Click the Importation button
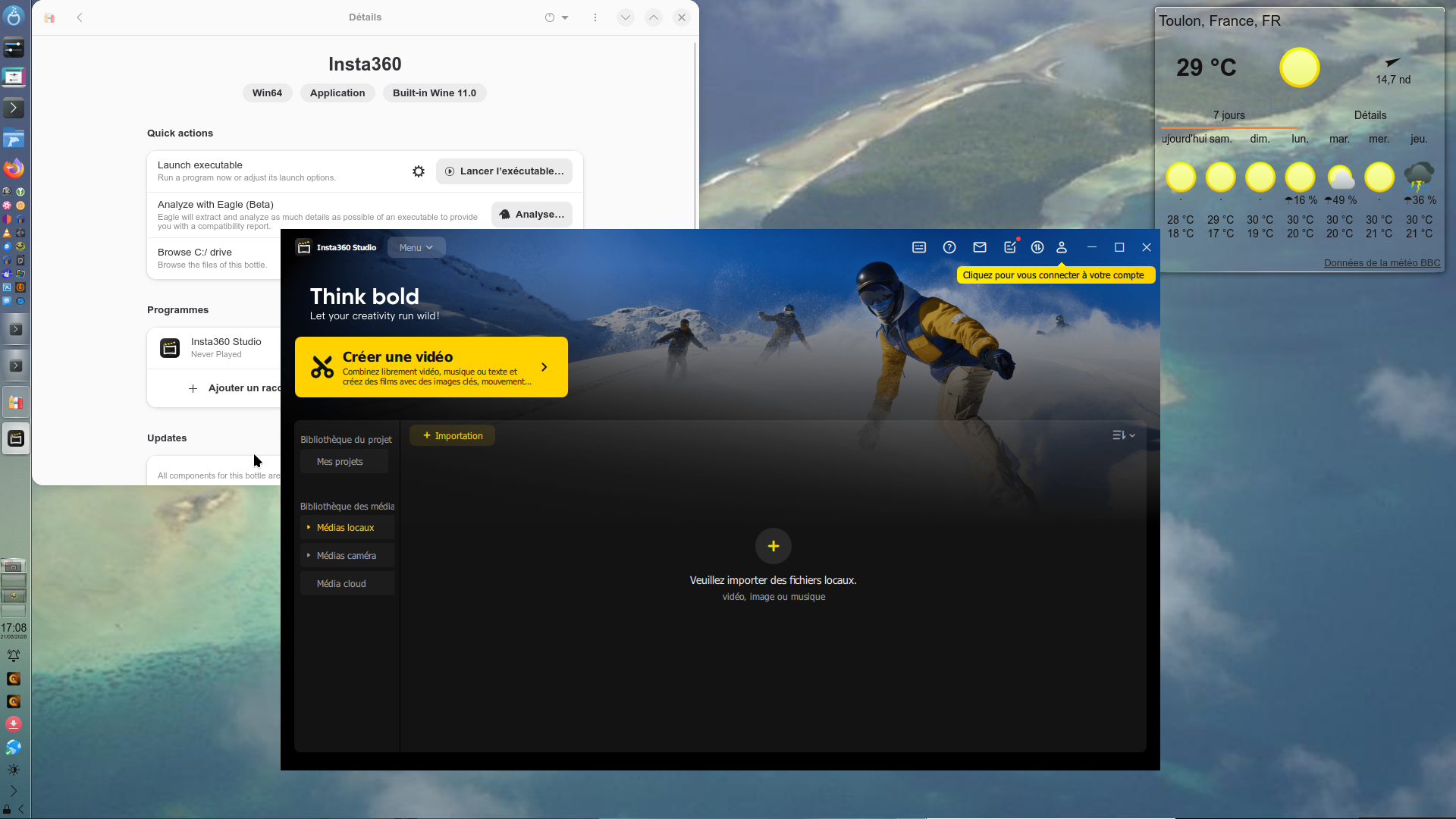This screenshot has width=1456, height=819. click(453, 436)
